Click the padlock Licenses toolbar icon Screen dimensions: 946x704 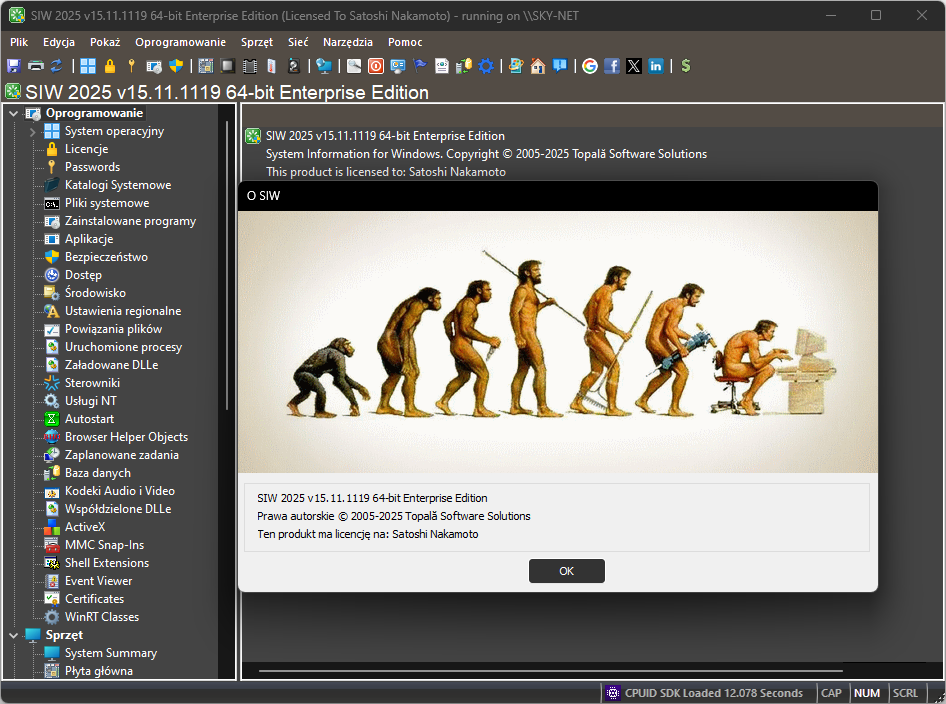pyautogui.click(x=110, y=66)
